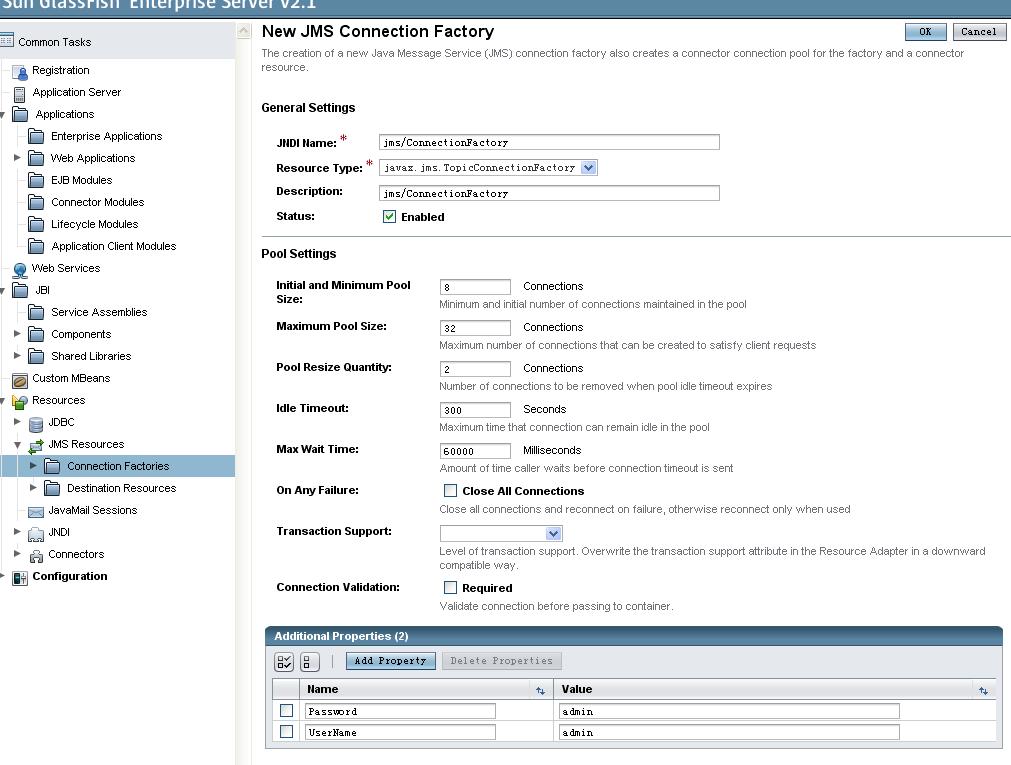Click the Lifecycle Modules folder icon

click(36, 224)
